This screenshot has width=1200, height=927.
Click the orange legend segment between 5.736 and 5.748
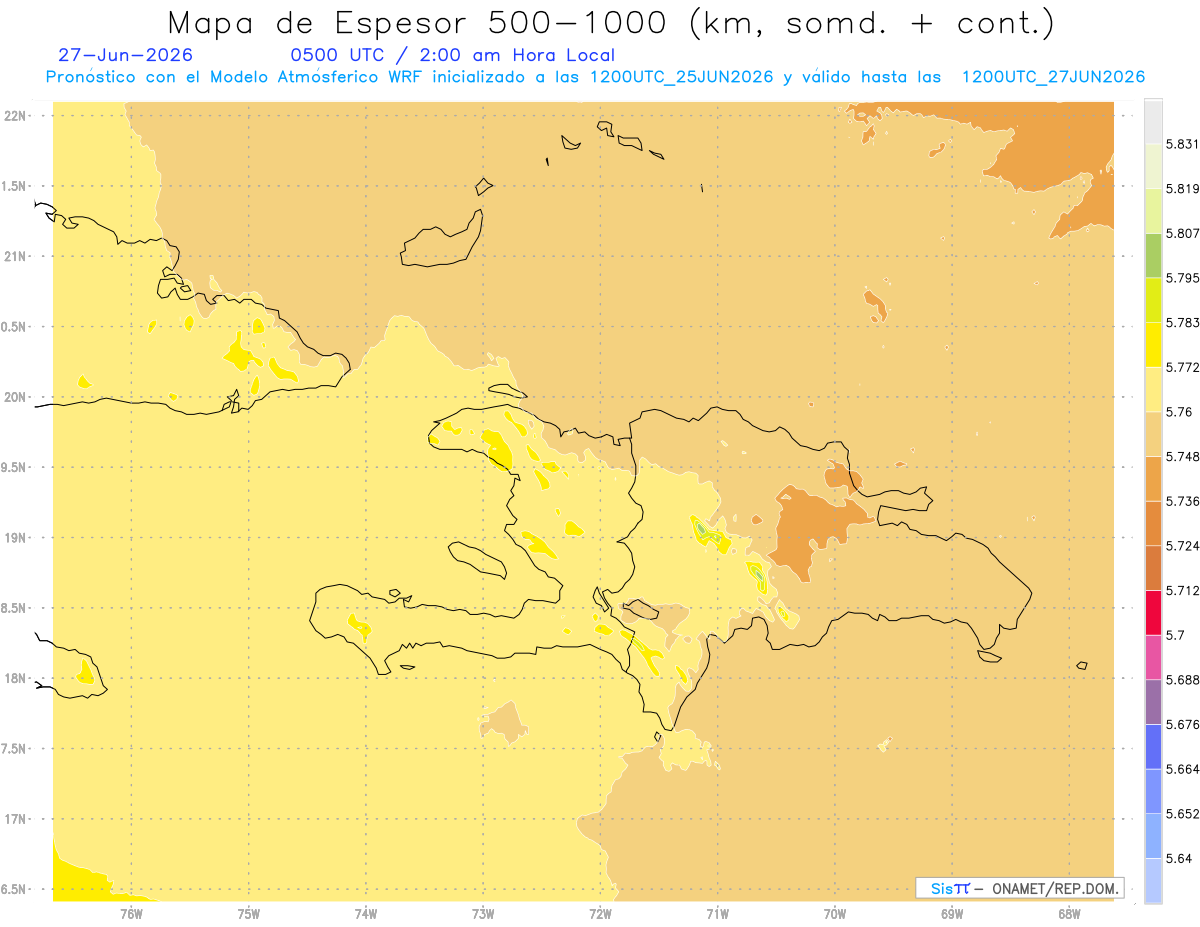(x=1153, y=478)
